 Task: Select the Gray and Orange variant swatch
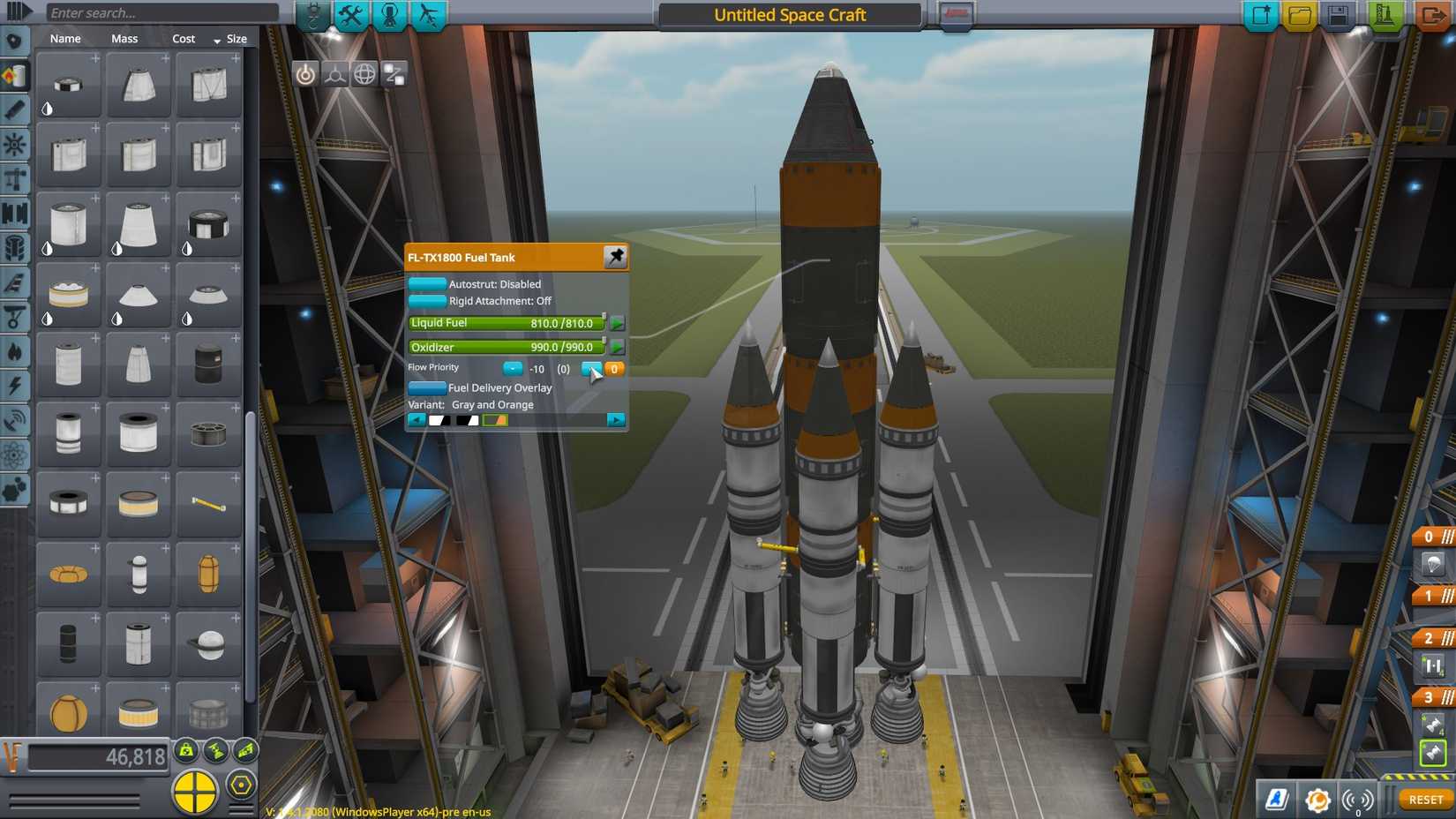pyautogui.click(x=495, y=420)
